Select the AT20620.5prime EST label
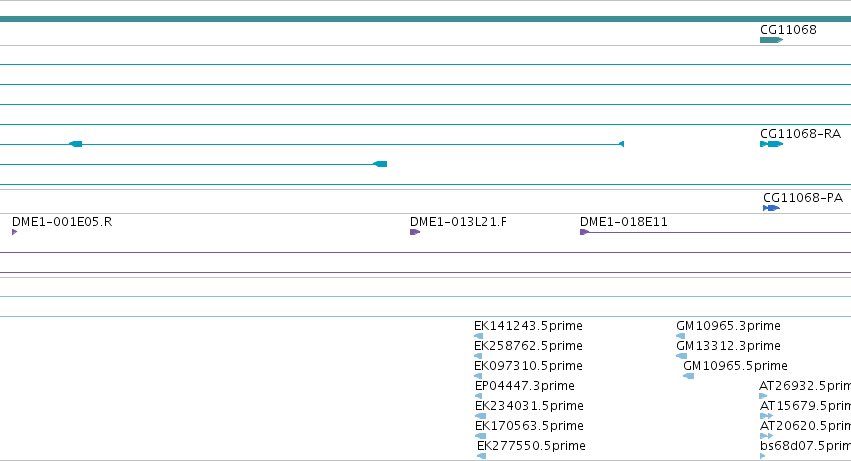 [805, 426]
